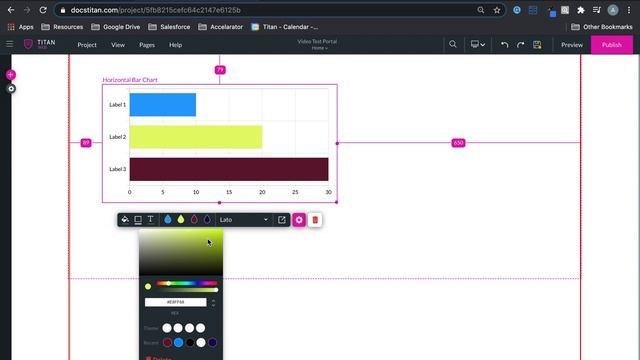Click the Label 1 blue bar
The height and width of the screenshot is (360, 640).
click(x=163, y=104)
